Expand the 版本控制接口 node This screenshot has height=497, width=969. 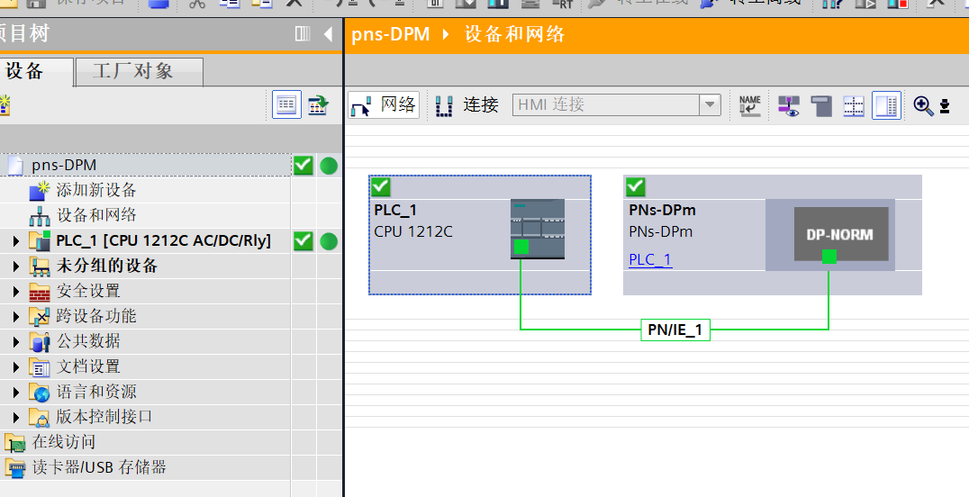pos(16,417)
